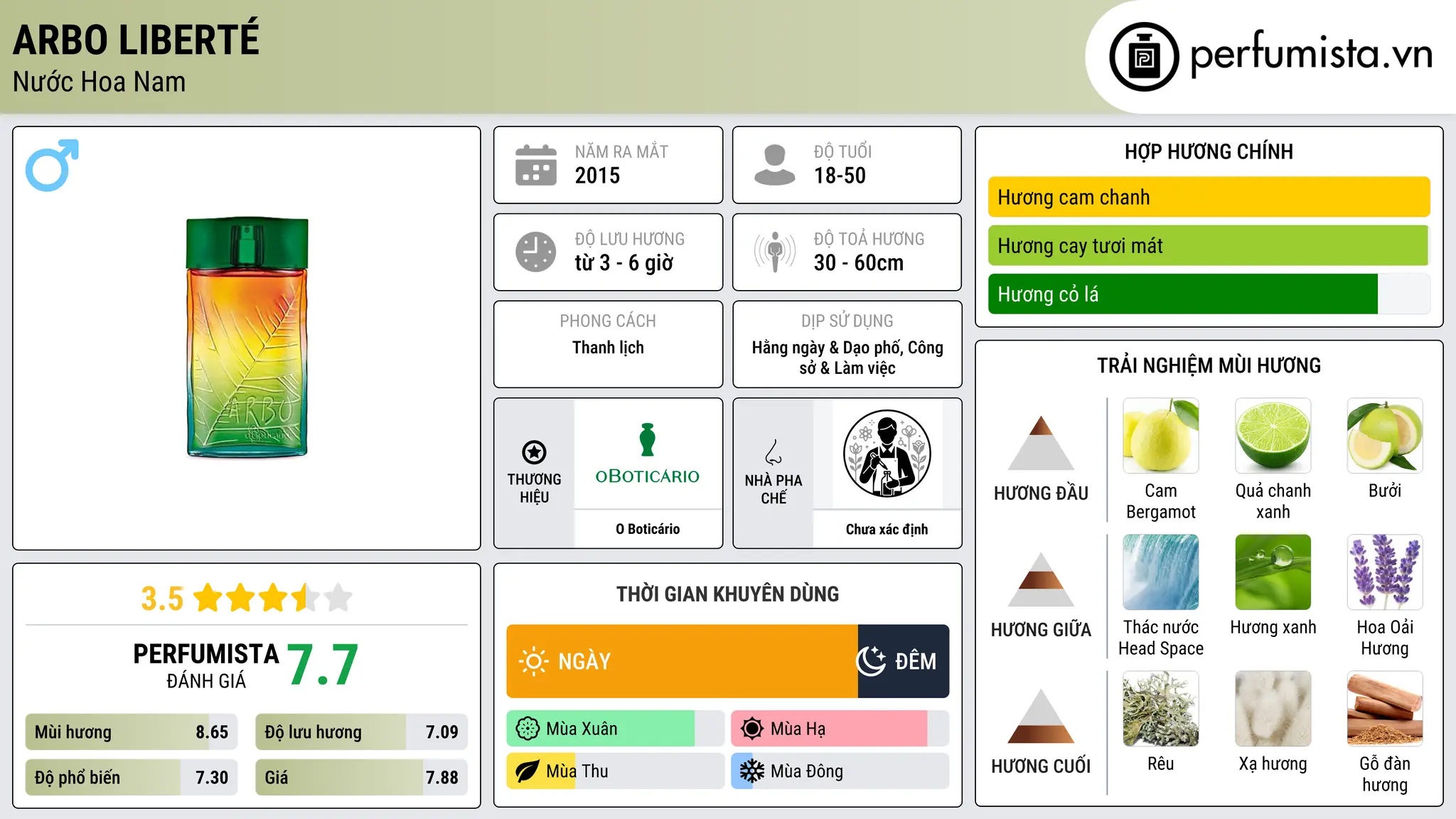Select the Thác nước Head Space note image
The image size is (1456, 819).
point(1161,572)
